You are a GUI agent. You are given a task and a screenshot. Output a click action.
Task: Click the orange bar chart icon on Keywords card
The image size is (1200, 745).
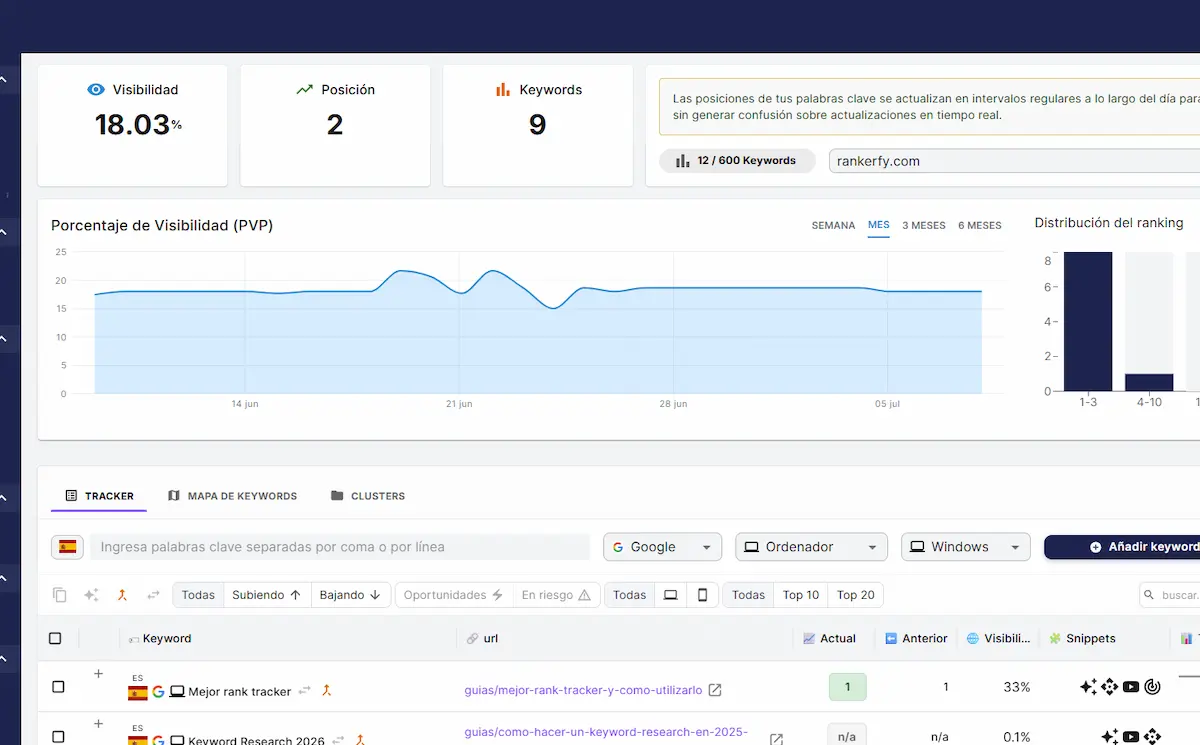[504, 90]
